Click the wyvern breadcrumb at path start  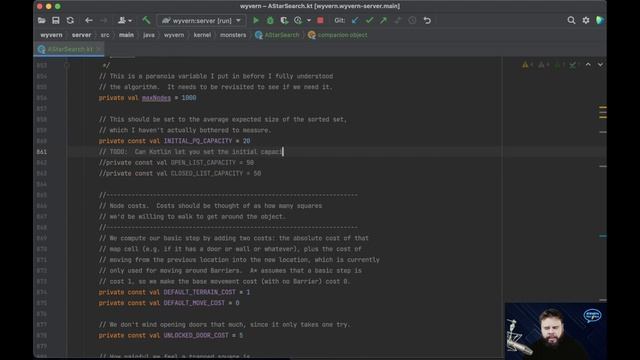[x=51, y=35]
